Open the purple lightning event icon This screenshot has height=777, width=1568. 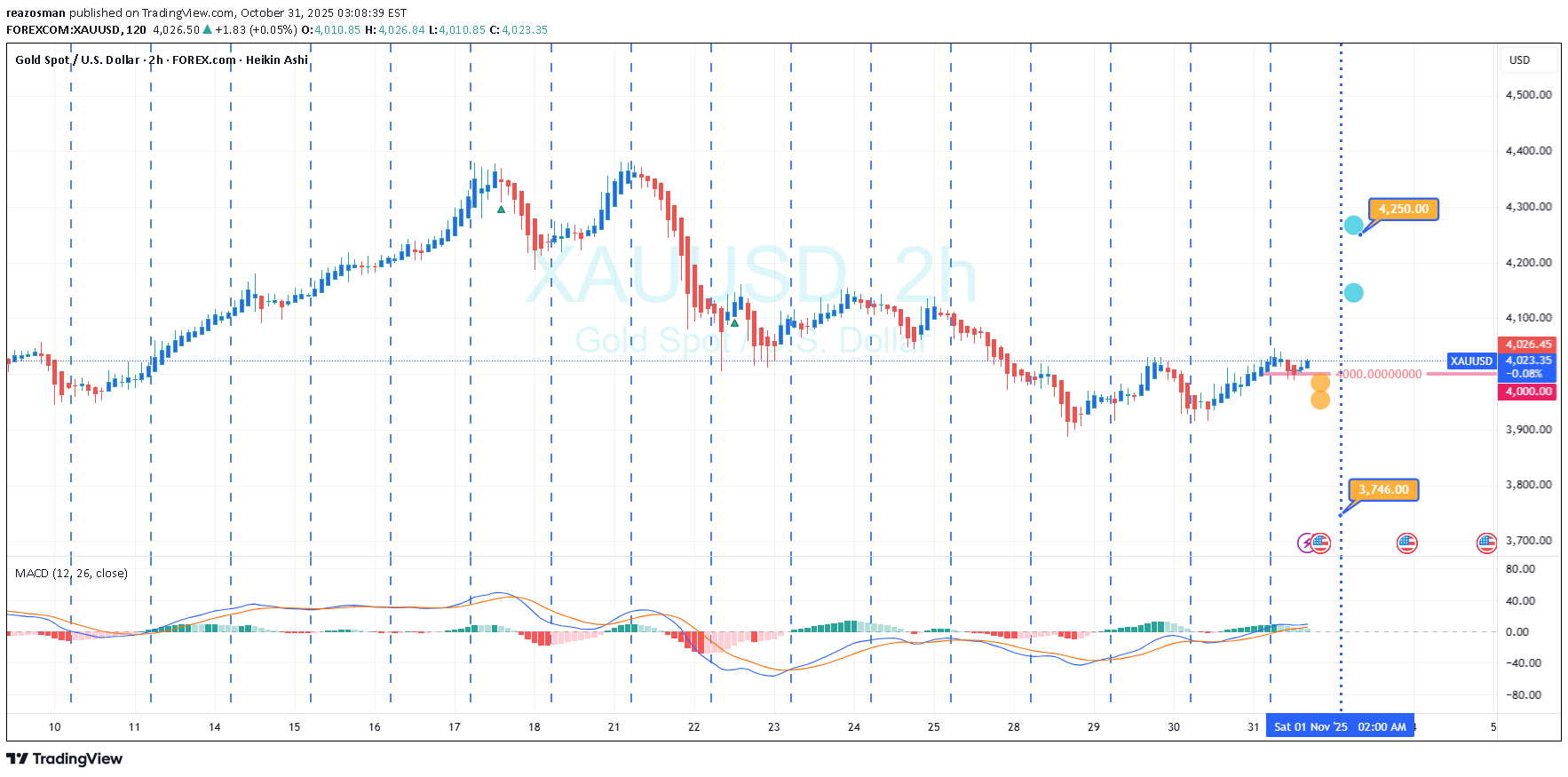tap(1304, 543)
